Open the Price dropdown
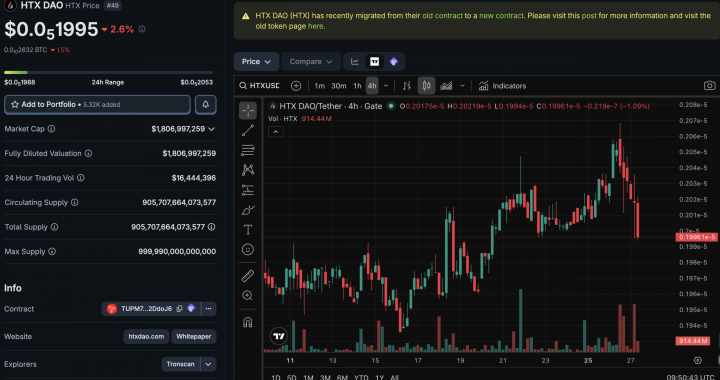 (256, 61)
